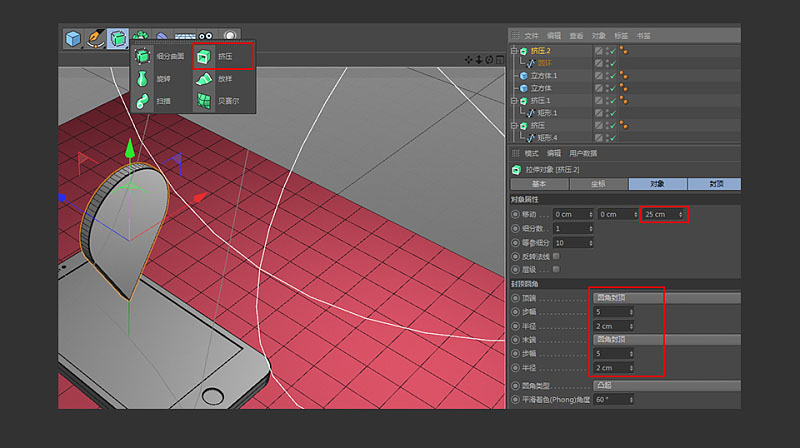This screenshot has width=800, height=448.
Task: Select the blue cube primitive tool
Action: click(73, 39)
